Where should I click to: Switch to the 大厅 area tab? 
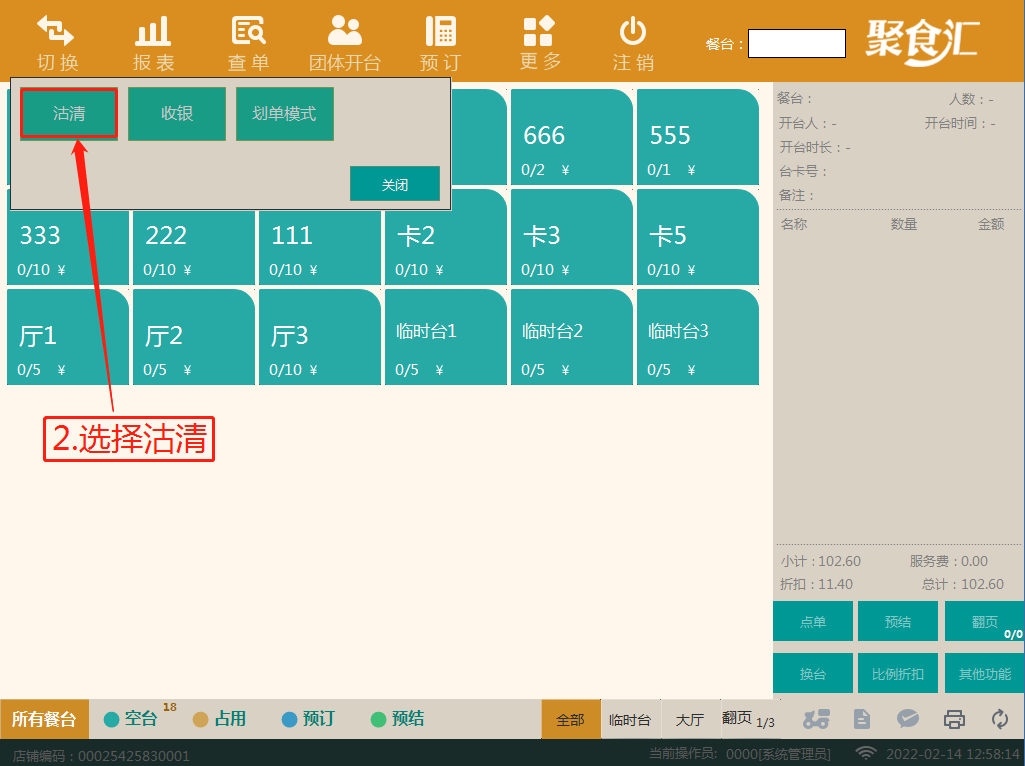690,720
